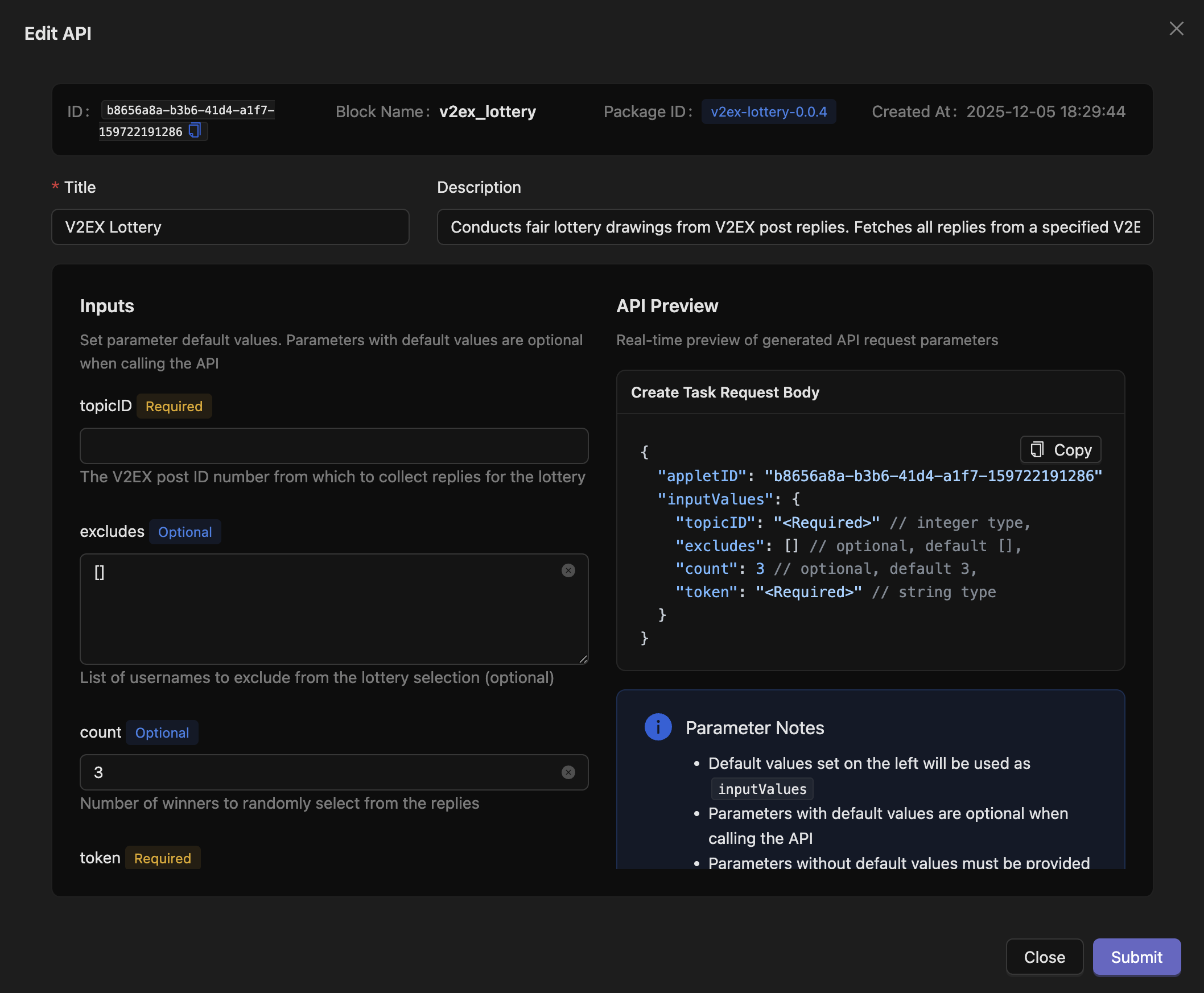The image size is (1204, 993).
Task: Click the Optional badge next to excludes
Action: [x=184, y=531]
